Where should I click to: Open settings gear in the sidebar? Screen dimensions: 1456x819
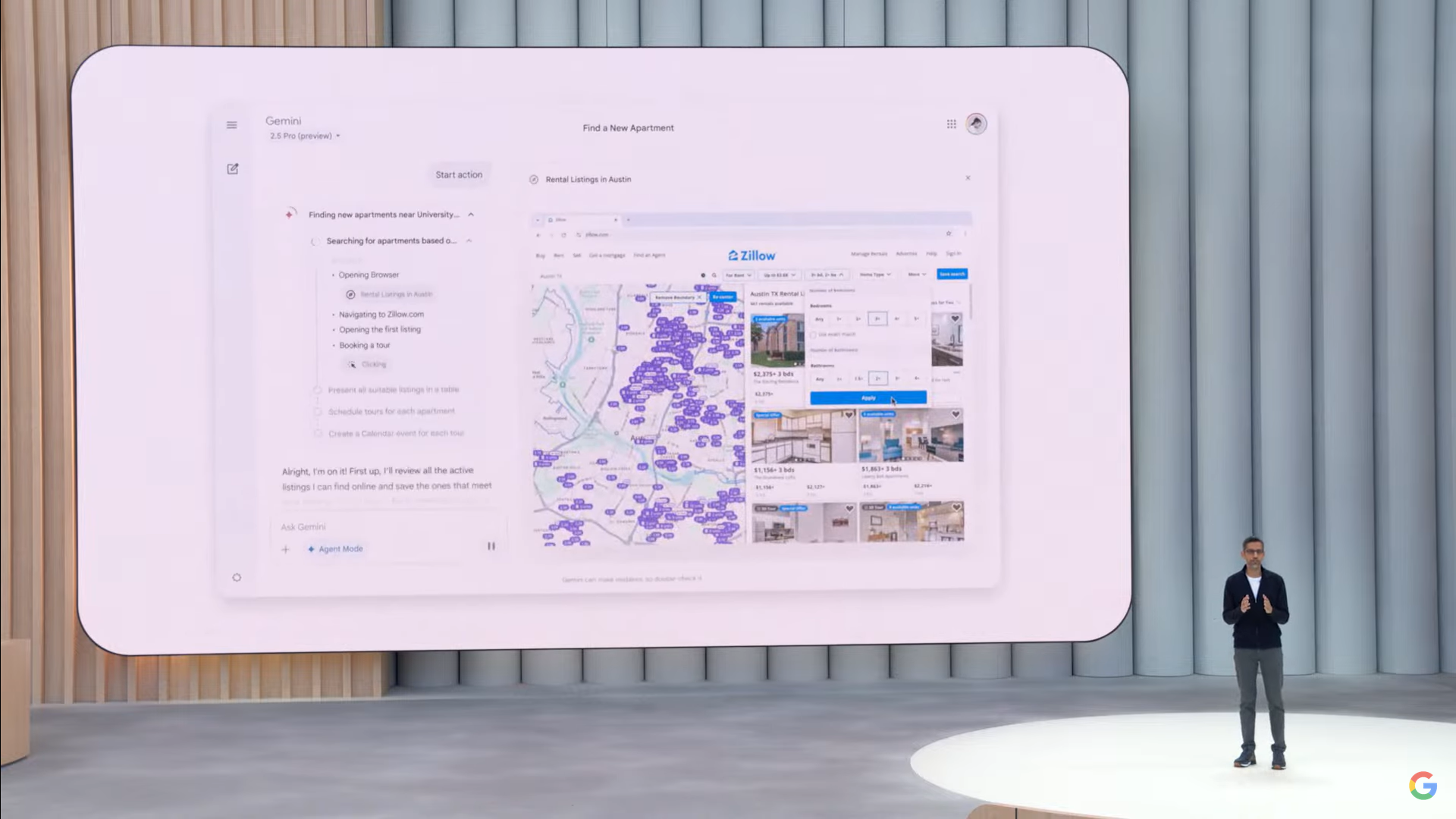click(x=237, y=578)
